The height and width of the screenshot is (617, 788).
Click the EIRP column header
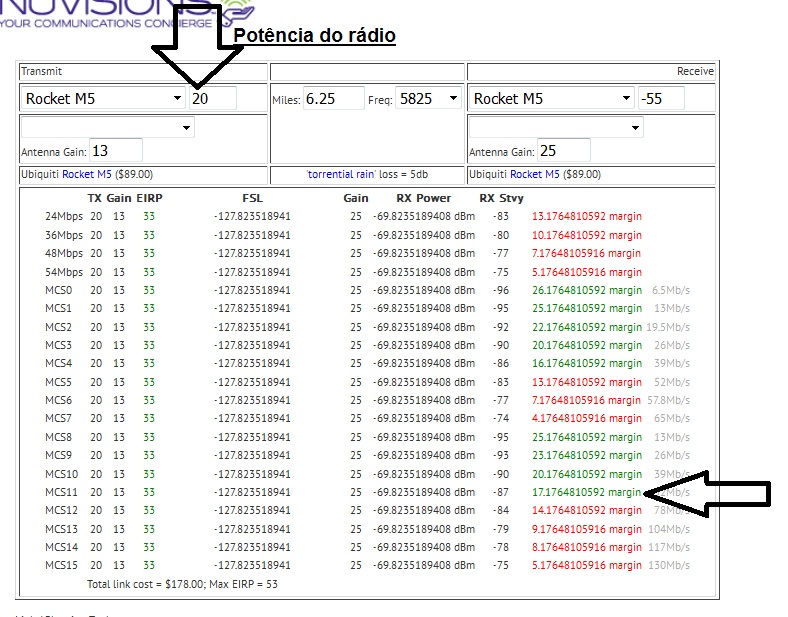149,198
